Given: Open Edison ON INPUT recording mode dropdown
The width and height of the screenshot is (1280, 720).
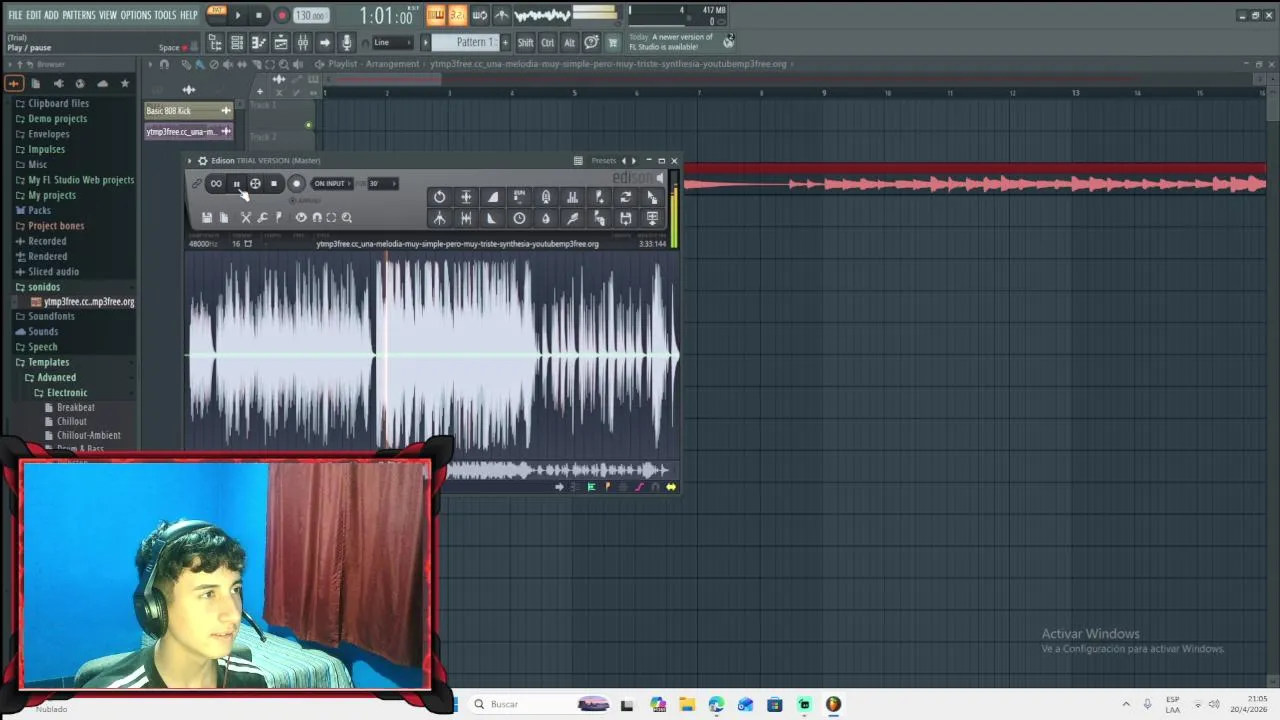Looking at the screenshot, I should point(331,183).
